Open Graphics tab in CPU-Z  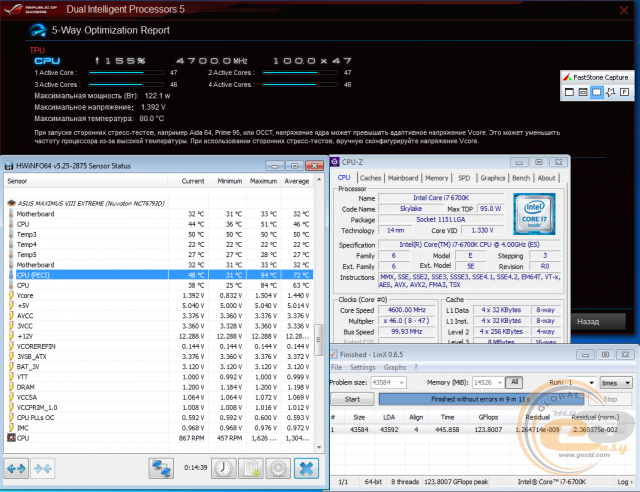pos(492,178)
